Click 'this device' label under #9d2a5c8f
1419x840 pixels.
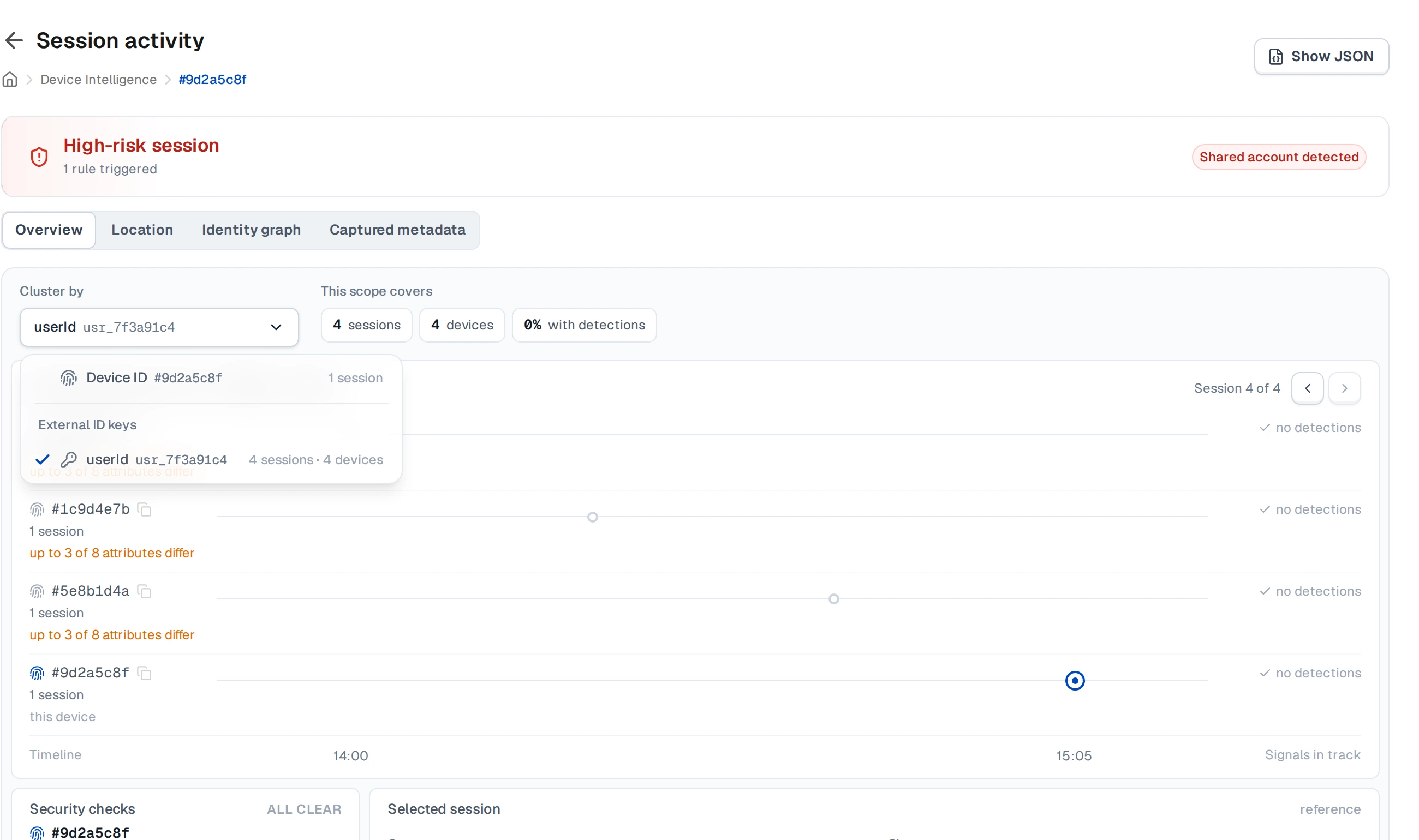coord(62,717)
